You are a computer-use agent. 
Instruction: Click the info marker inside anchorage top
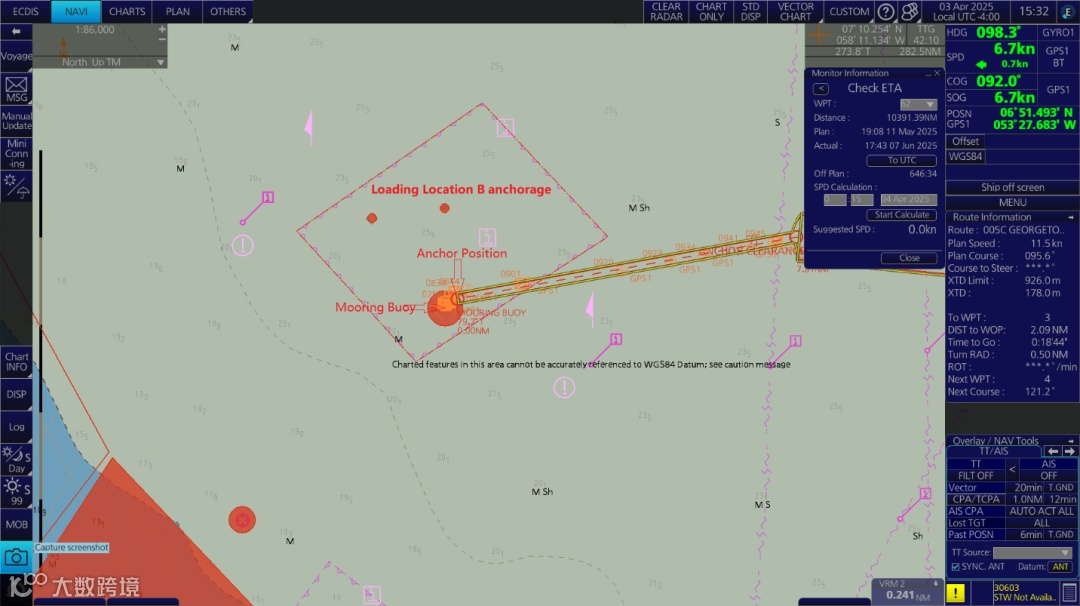(506, 127)
